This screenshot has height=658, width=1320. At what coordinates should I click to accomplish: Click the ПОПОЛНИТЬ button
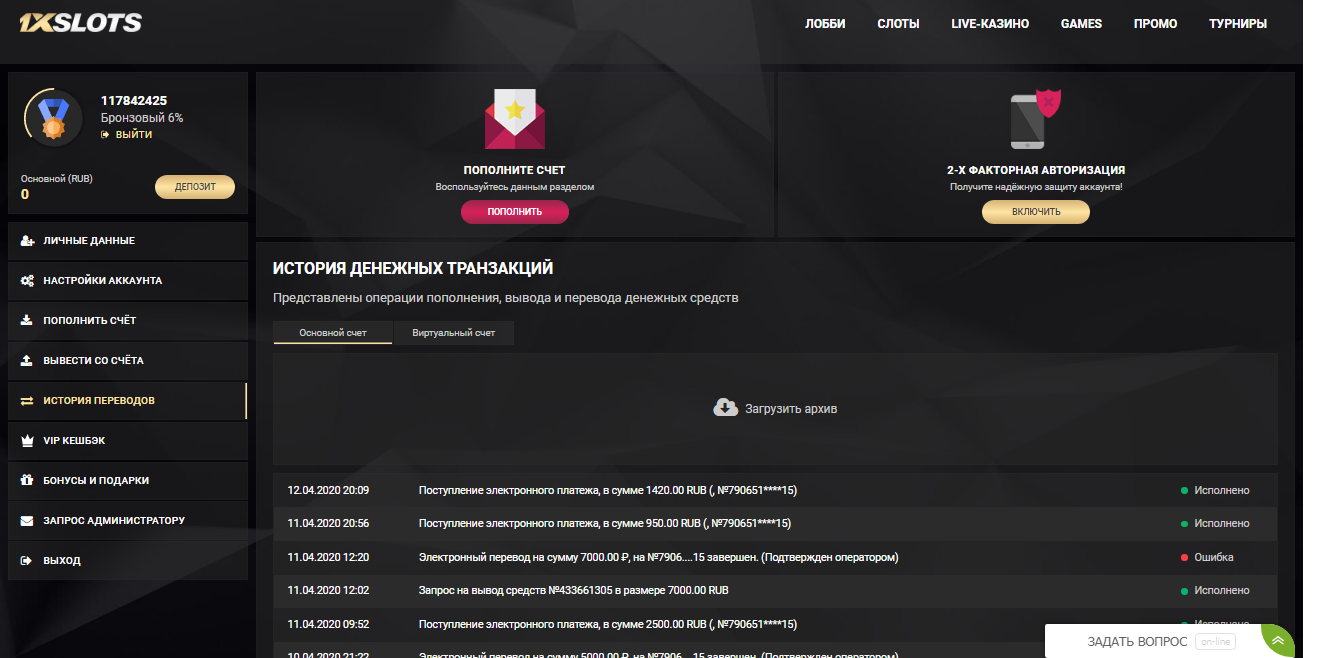pos(515,211)
